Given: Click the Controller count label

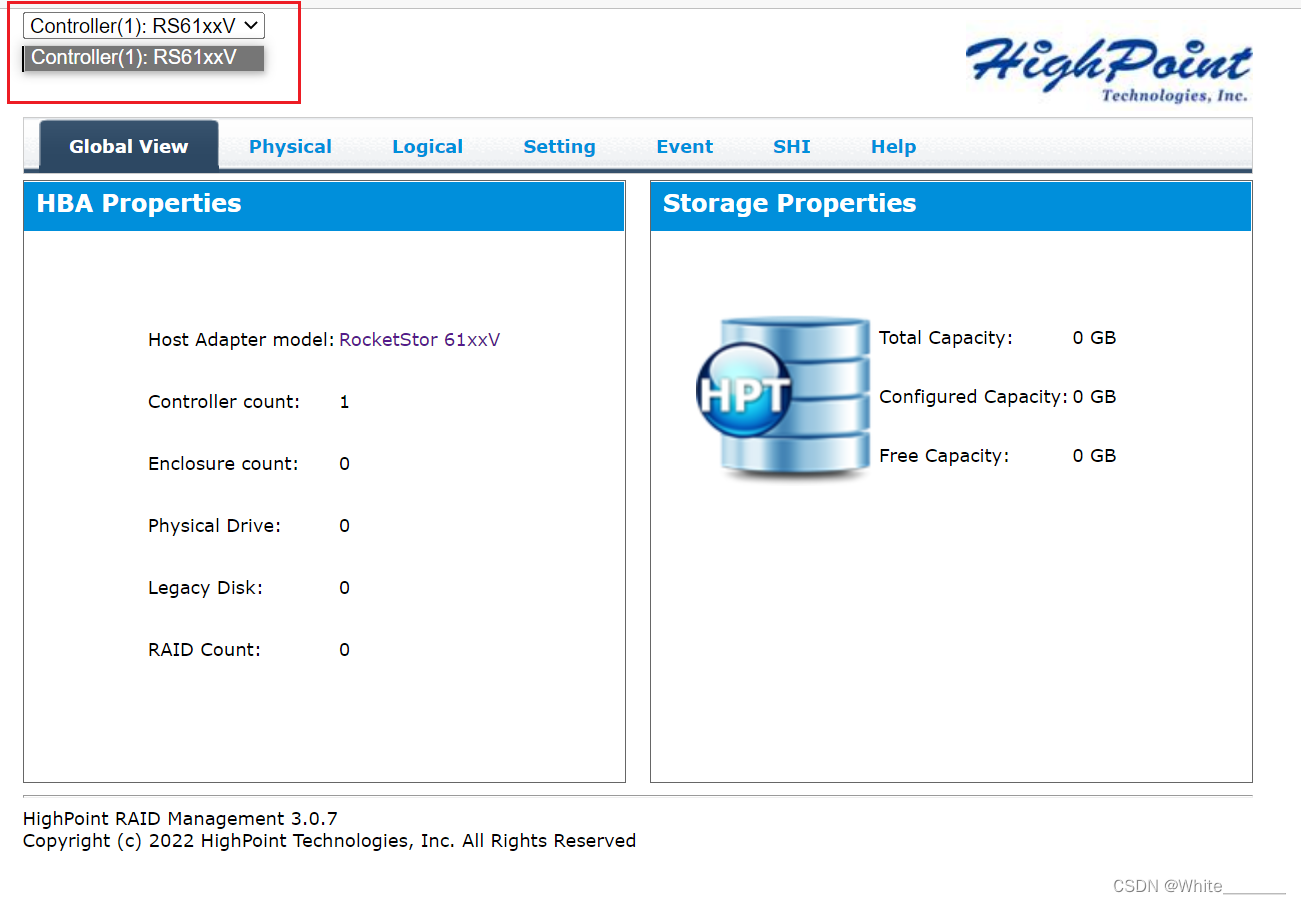Looking at the screenshot, I should pyautogui.click(x=224, y=402).
